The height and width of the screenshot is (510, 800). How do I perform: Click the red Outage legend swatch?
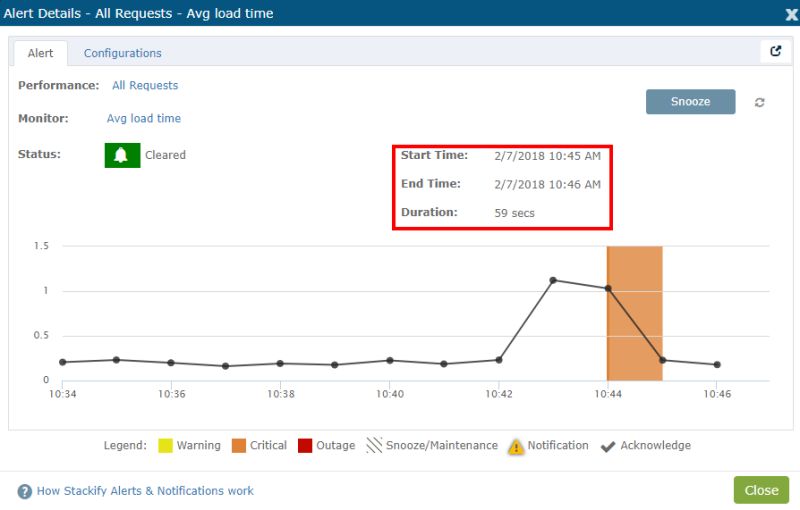(305, 446)
